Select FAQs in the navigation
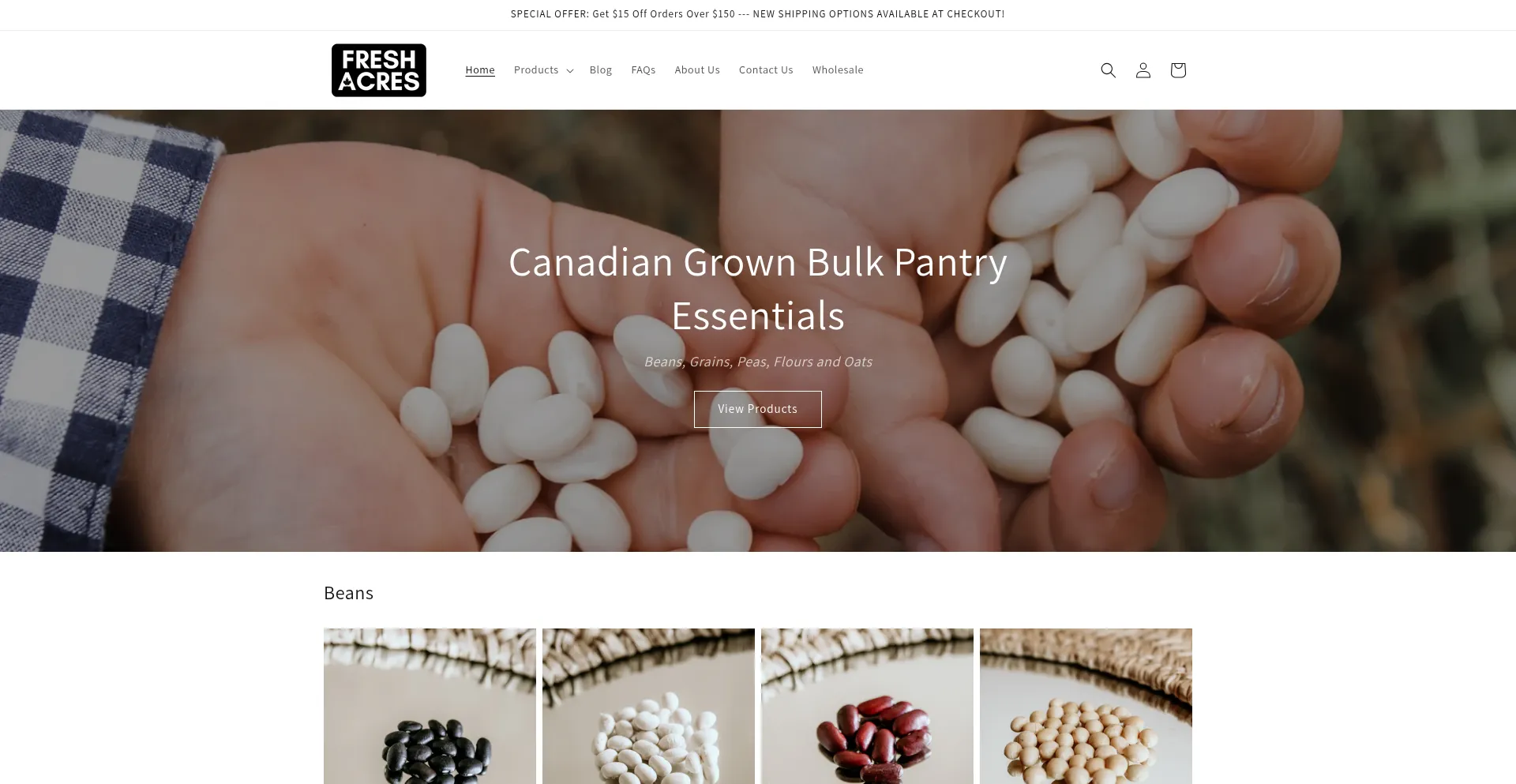This screenshot has height=784, width=1516. pos(644,70)
